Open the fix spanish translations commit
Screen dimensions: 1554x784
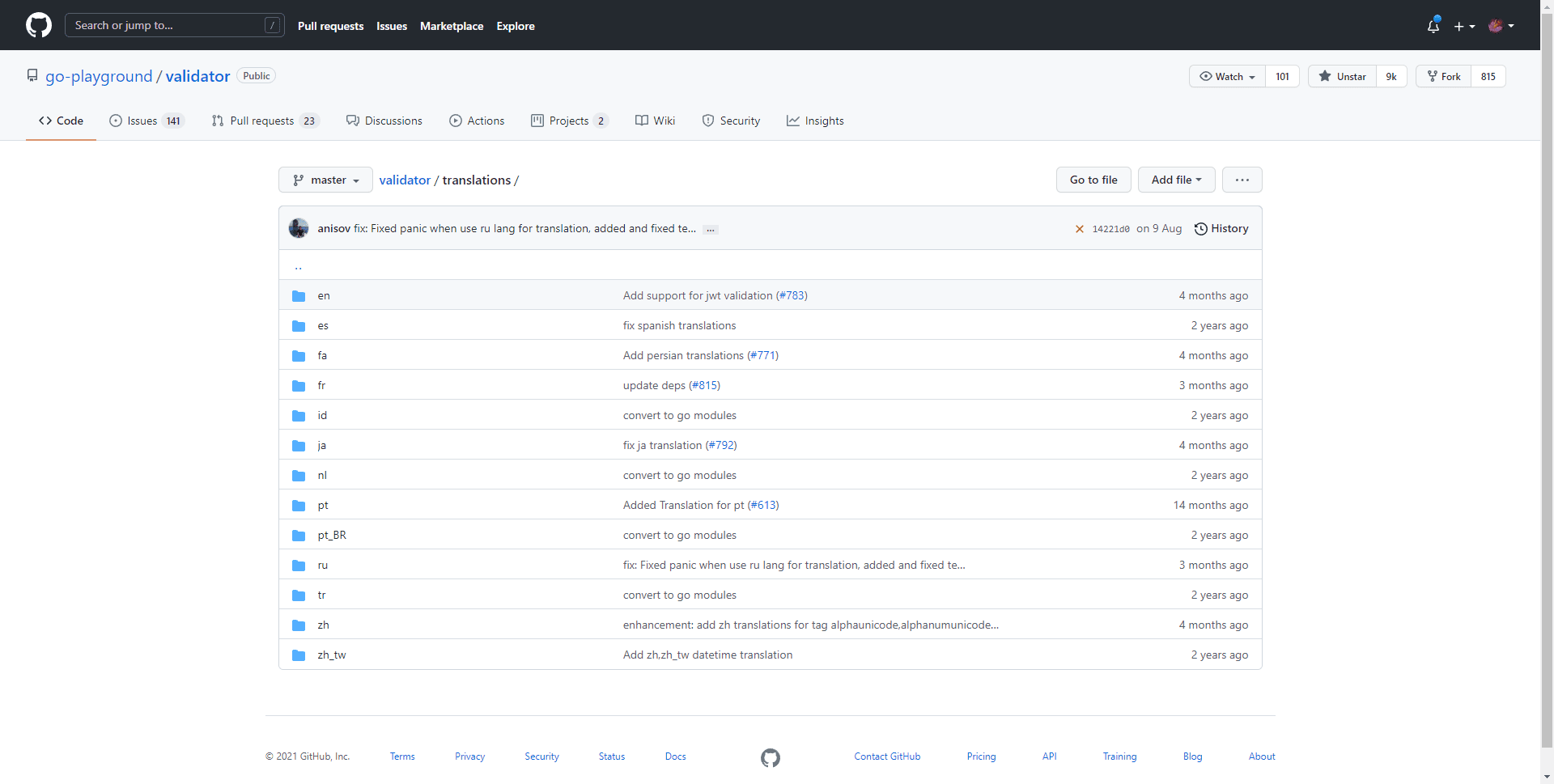coord(679,326)
